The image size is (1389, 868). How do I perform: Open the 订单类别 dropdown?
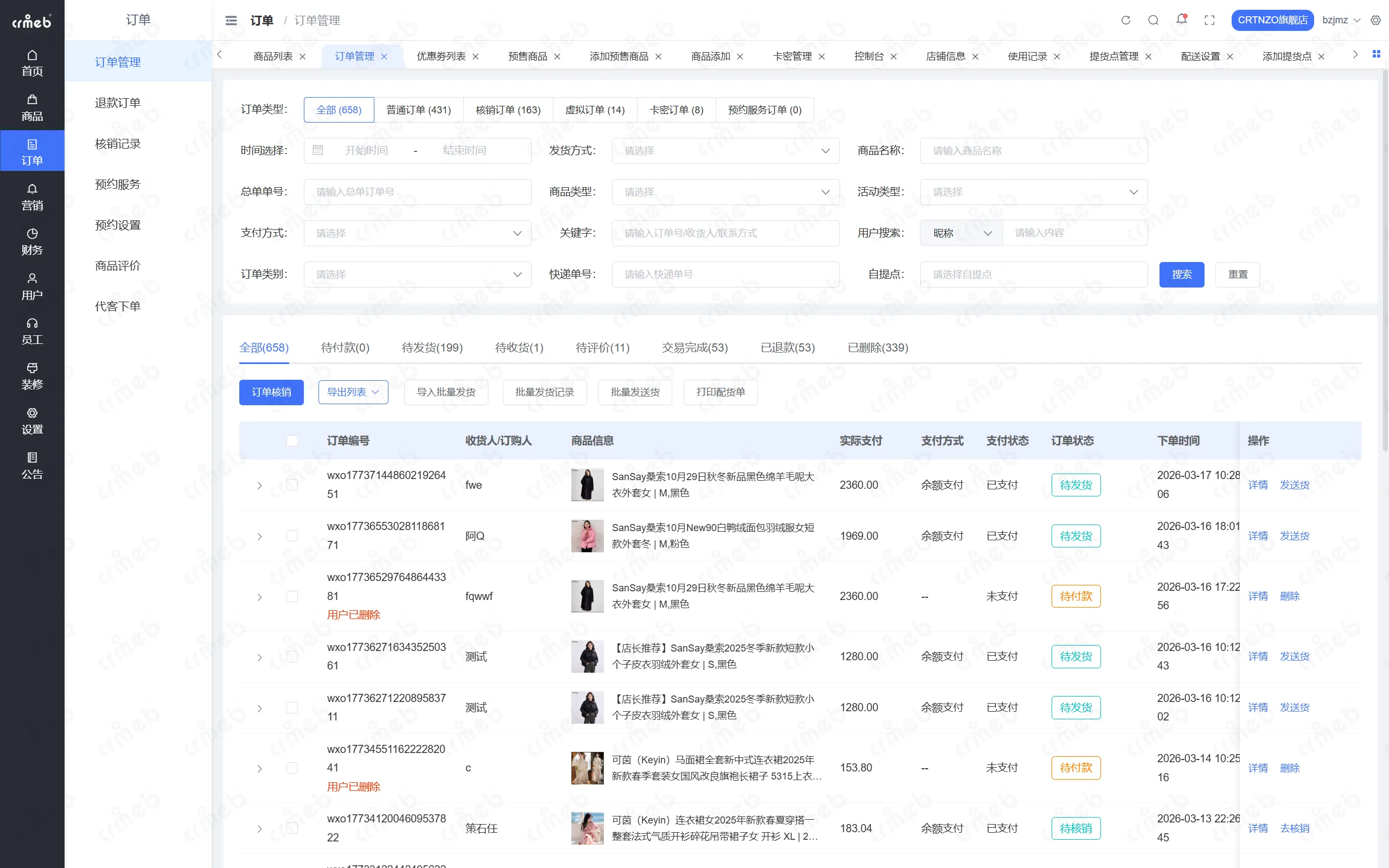coord(417,275)
